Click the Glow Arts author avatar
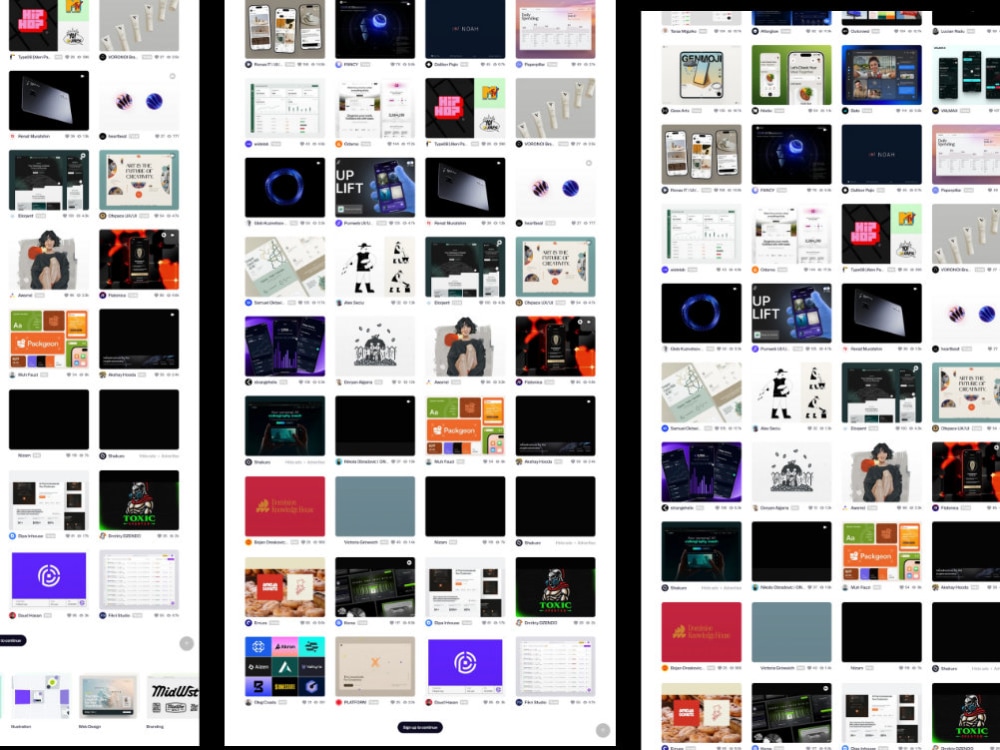This screenshot has width=1000, height=750. point(665,111)
